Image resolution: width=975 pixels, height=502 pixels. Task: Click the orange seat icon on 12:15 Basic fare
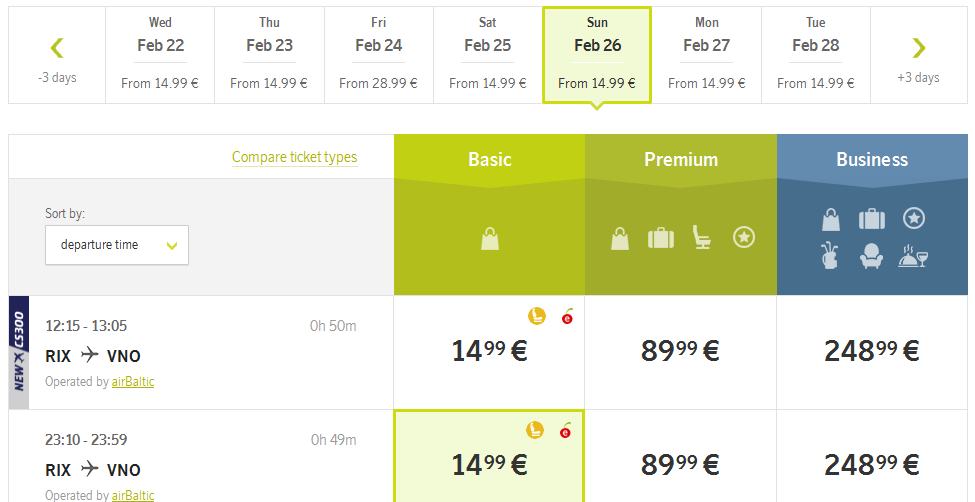(537, 316)
